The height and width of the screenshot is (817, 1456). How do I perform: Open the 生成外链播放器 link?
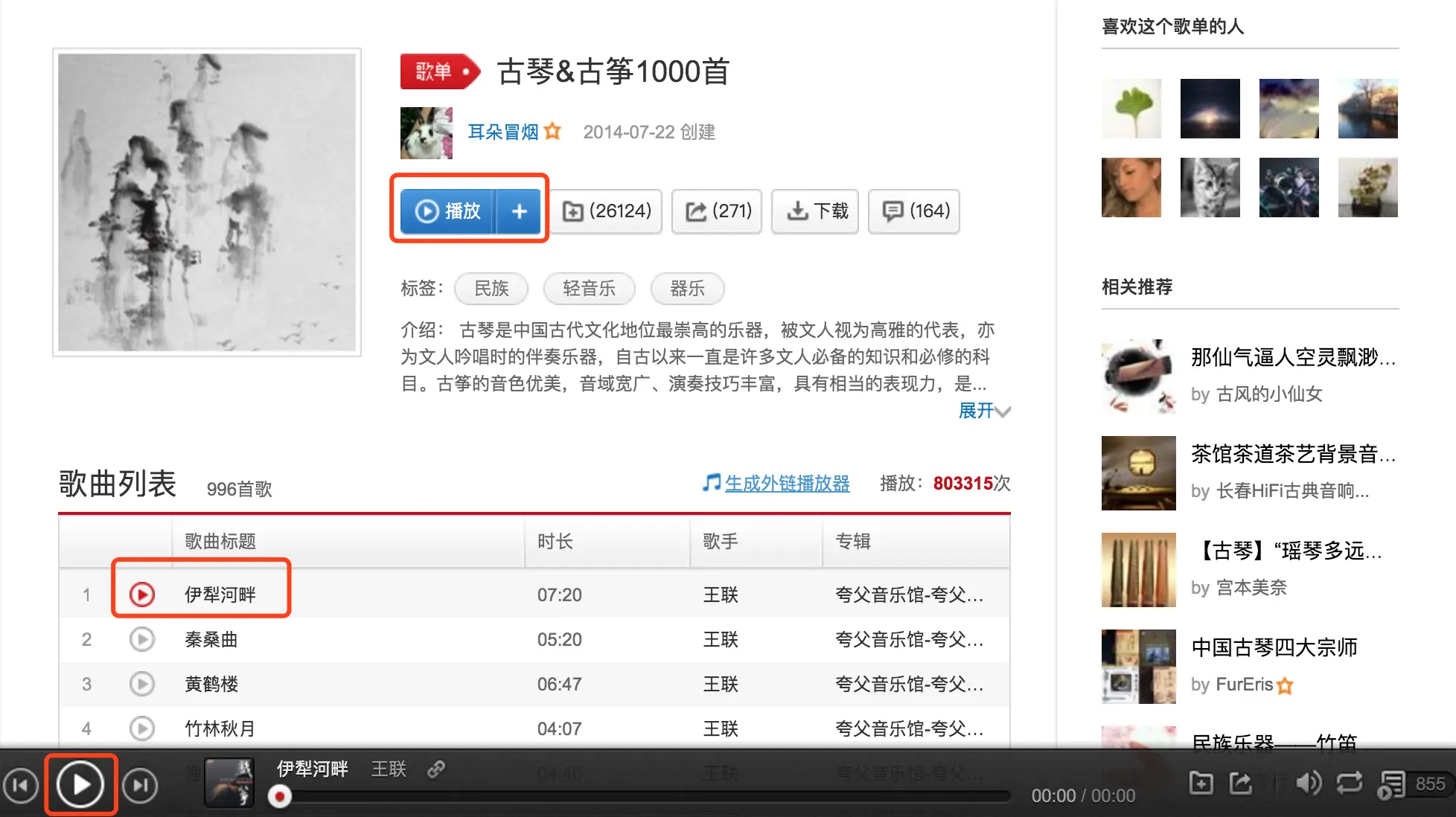tap(786, 484)
